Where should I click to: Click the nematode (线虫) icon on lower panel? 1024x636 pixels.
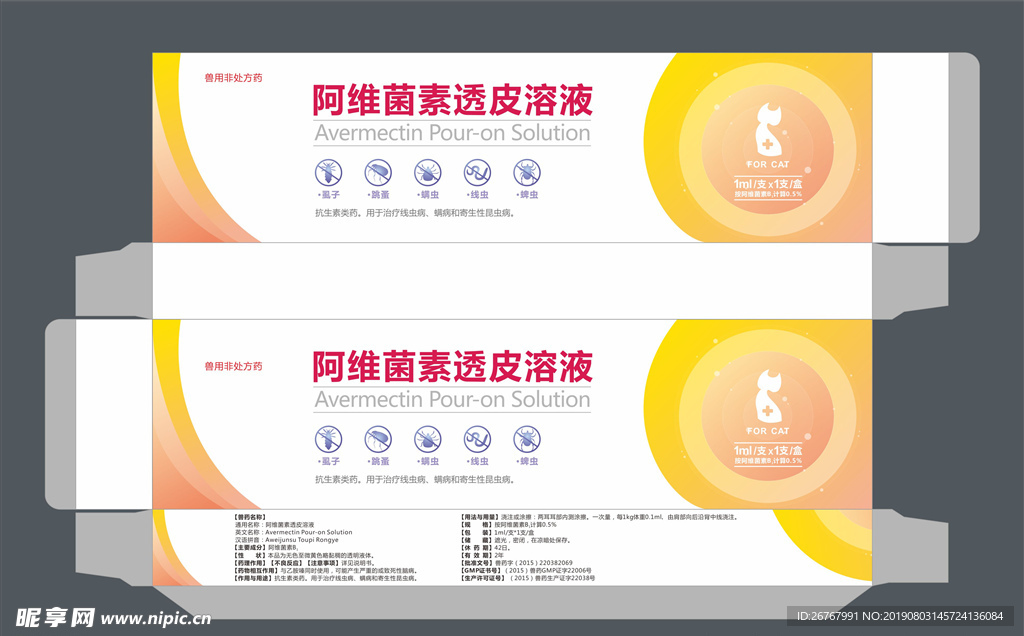[x=477, y=439]
